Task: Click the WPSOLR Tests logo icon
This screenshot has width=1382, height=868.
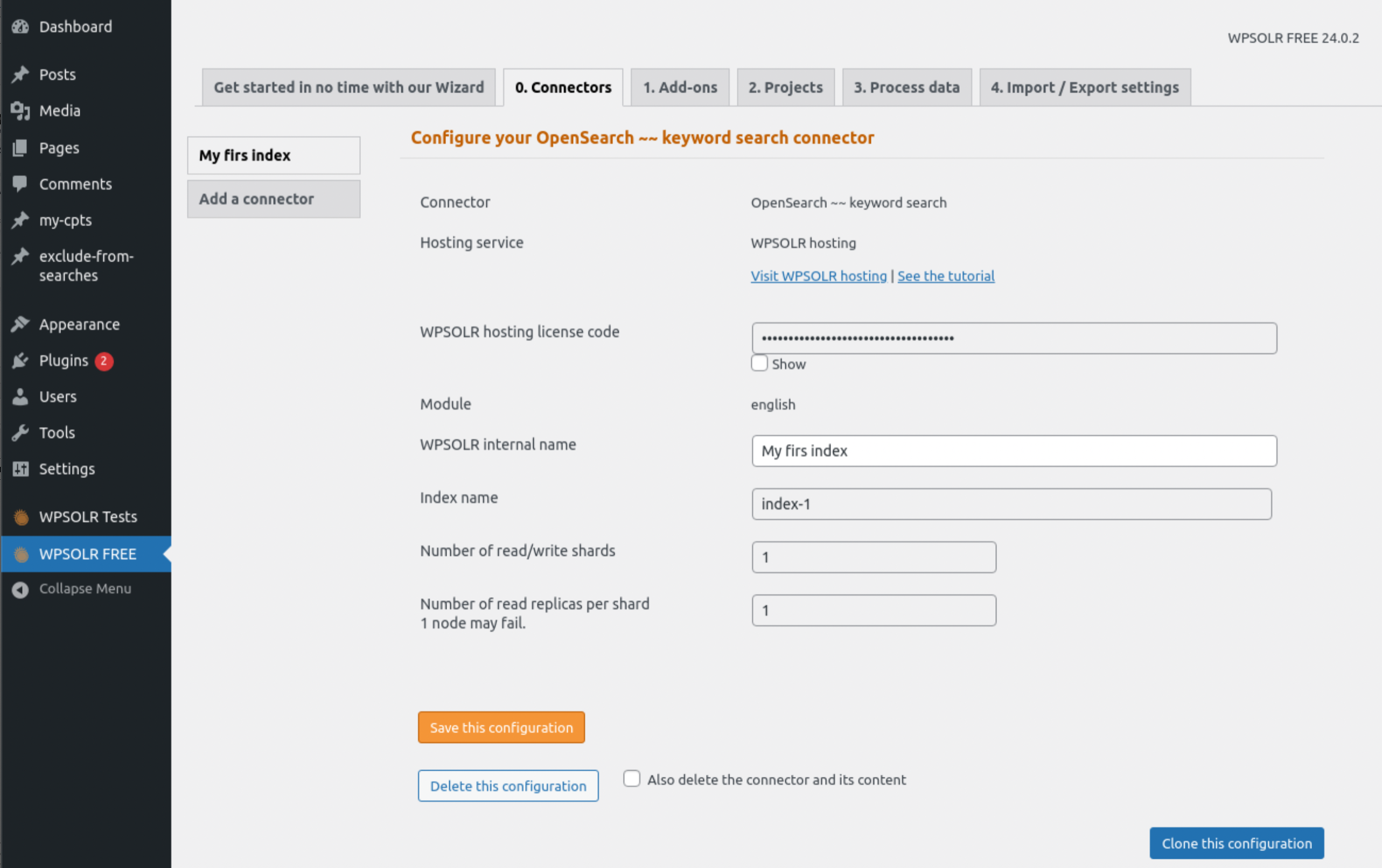Action: [x=21, y=517]
